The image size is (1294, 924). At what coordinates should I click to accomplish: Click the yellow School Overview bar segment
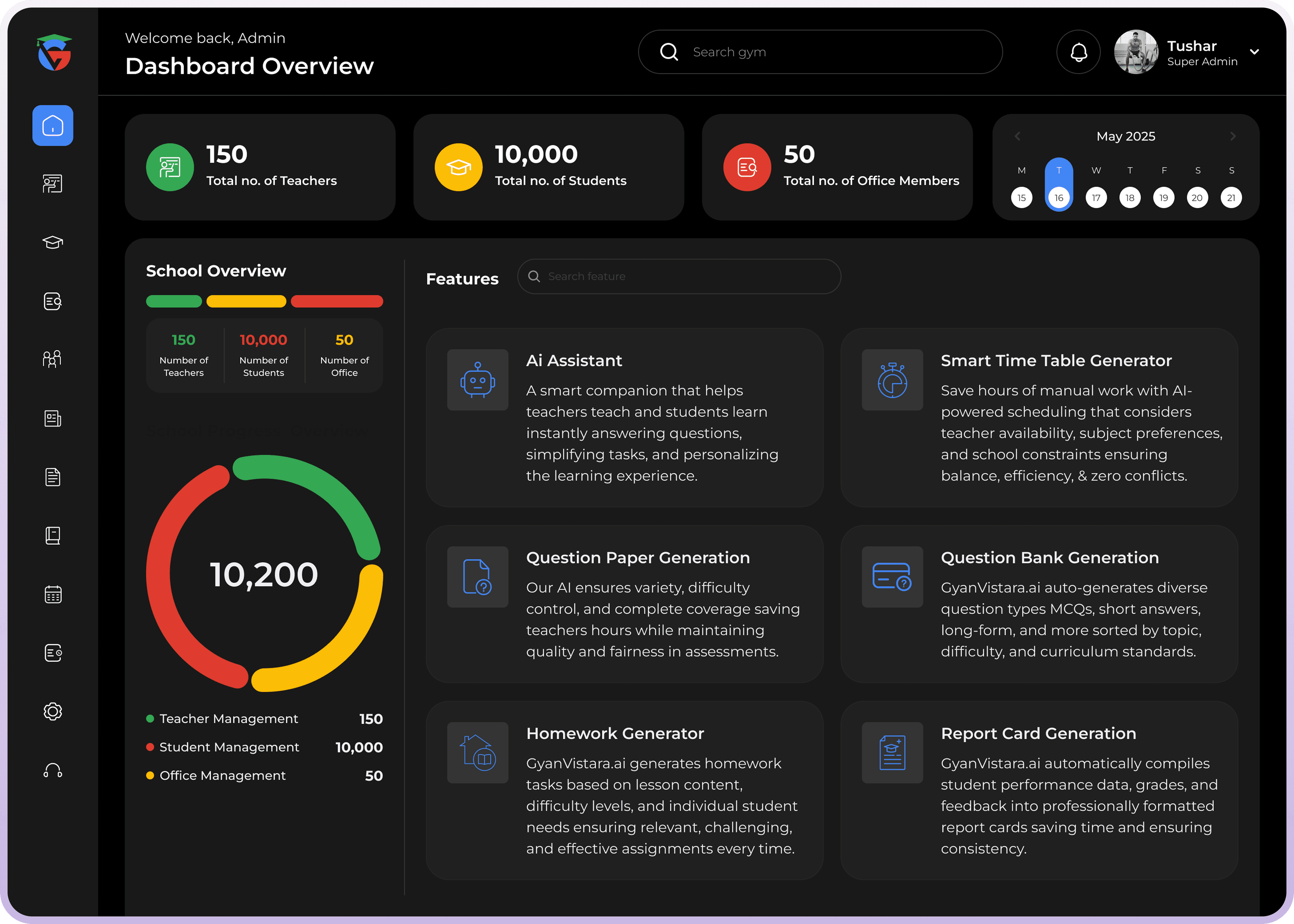pyautogui.click(x=246, y=301)
